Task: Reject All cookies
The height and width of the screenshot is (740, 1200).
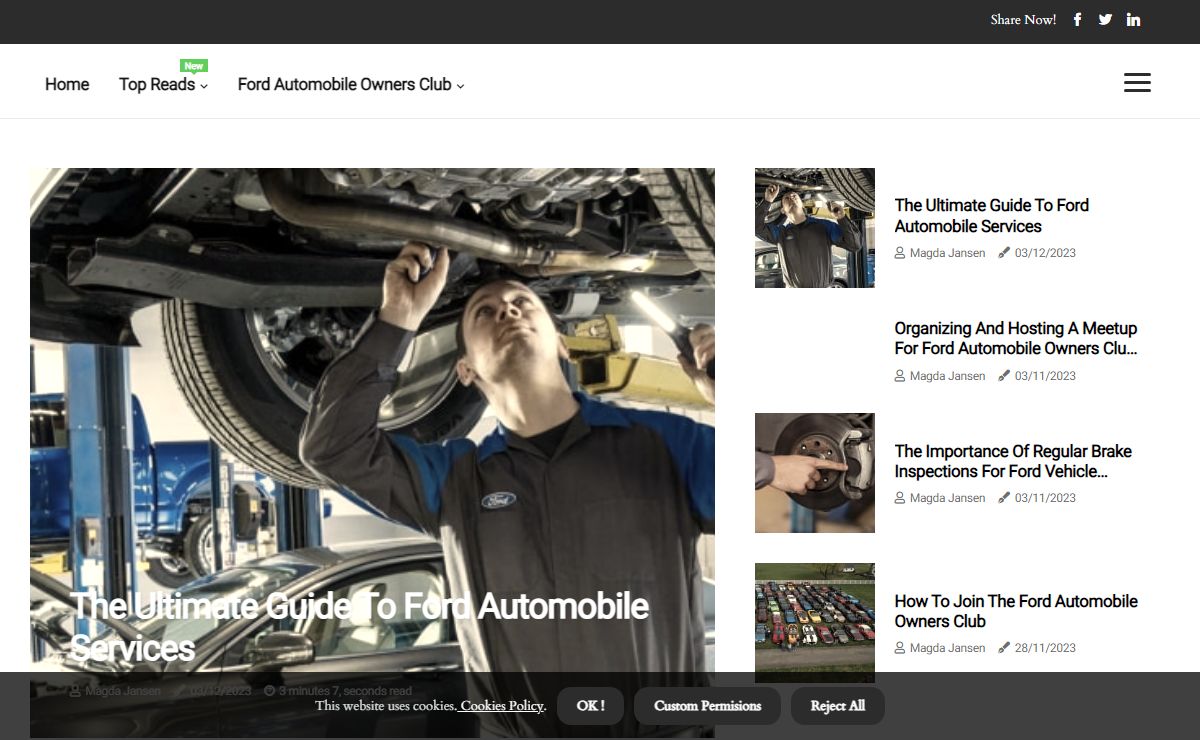Action: 838,706
